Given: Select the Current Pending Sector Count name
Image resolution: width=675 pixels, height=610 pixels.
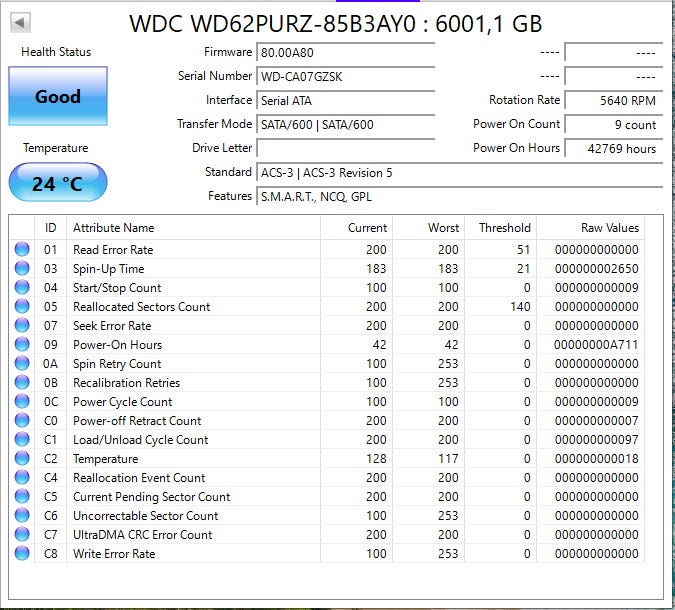Looking at the screenshot, I should [x=152, y=497].
